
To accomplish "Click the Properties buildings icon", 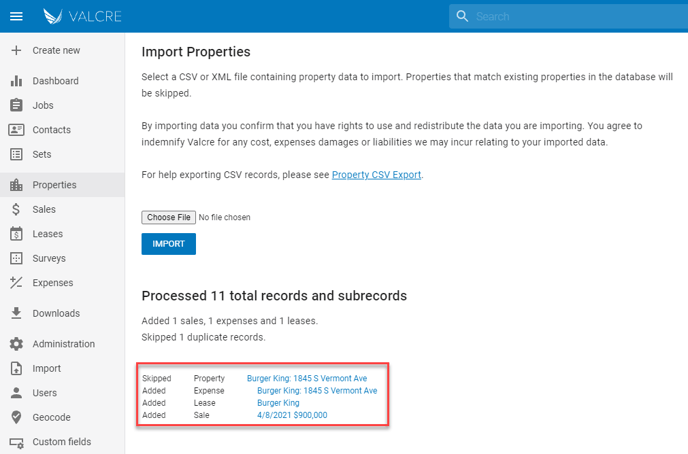I will pyautogui.click(x=16, y=185).
